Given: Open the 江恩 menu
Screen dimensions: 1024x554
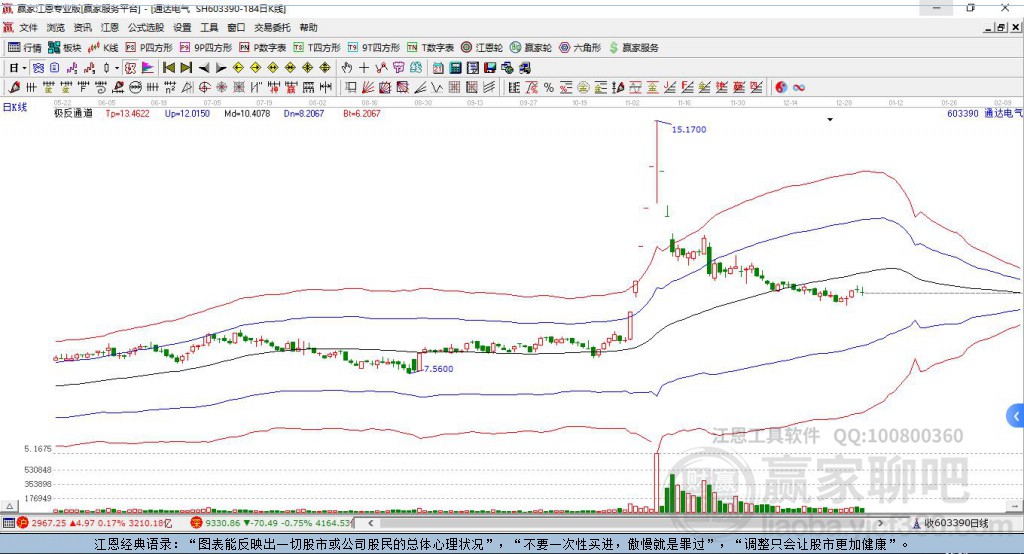Looking at the screenshot, I should click(110, 27).
